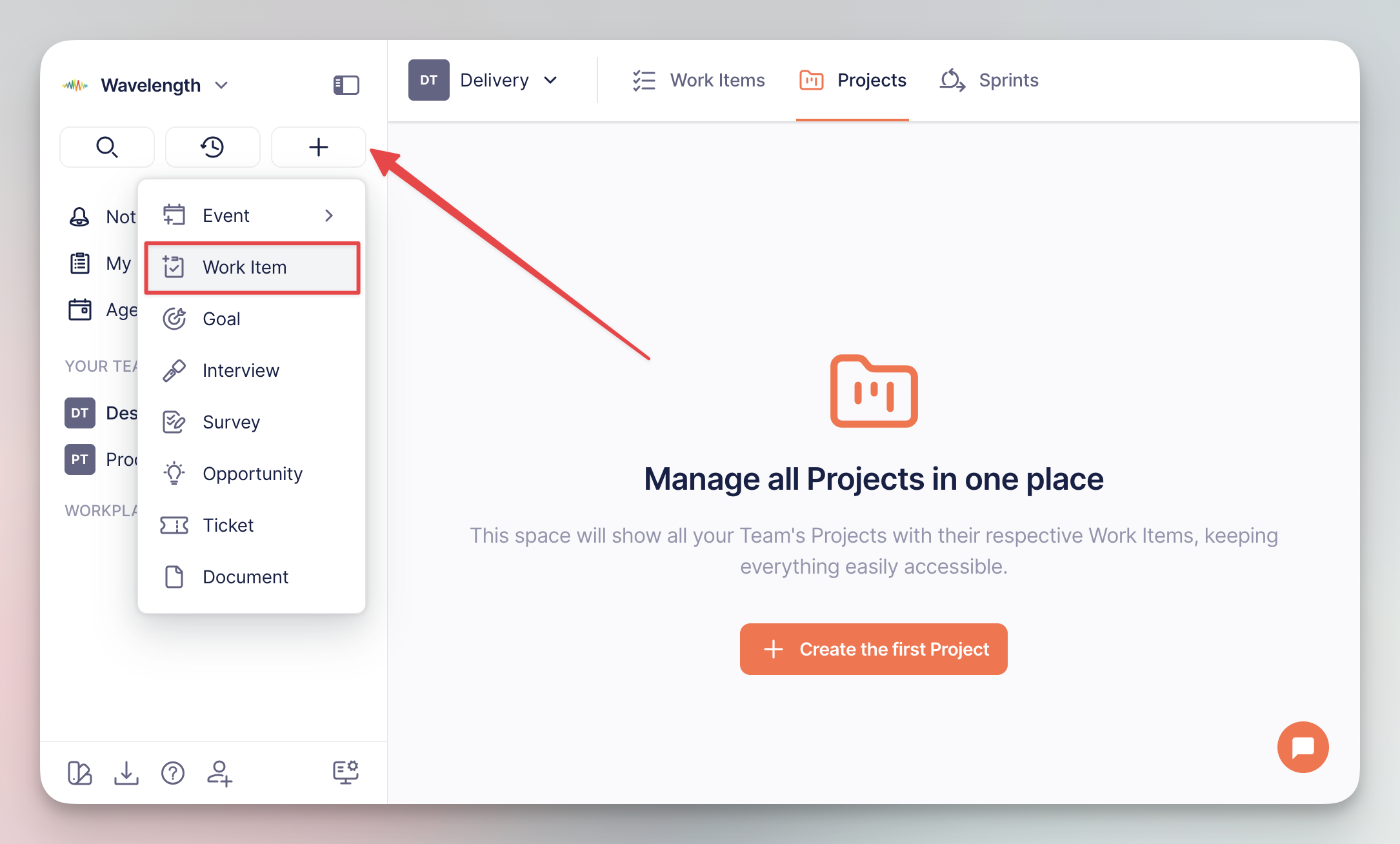Switch to the Work Items tab

tap(698, 80)
